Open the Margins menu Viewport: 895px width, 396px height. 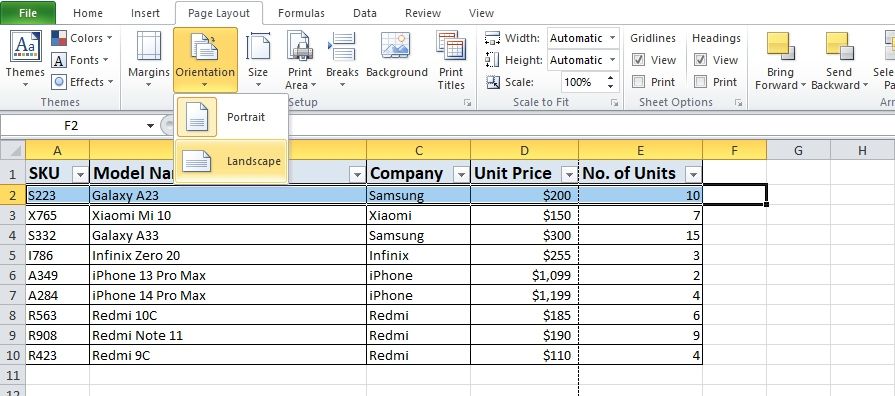(148, 60)
